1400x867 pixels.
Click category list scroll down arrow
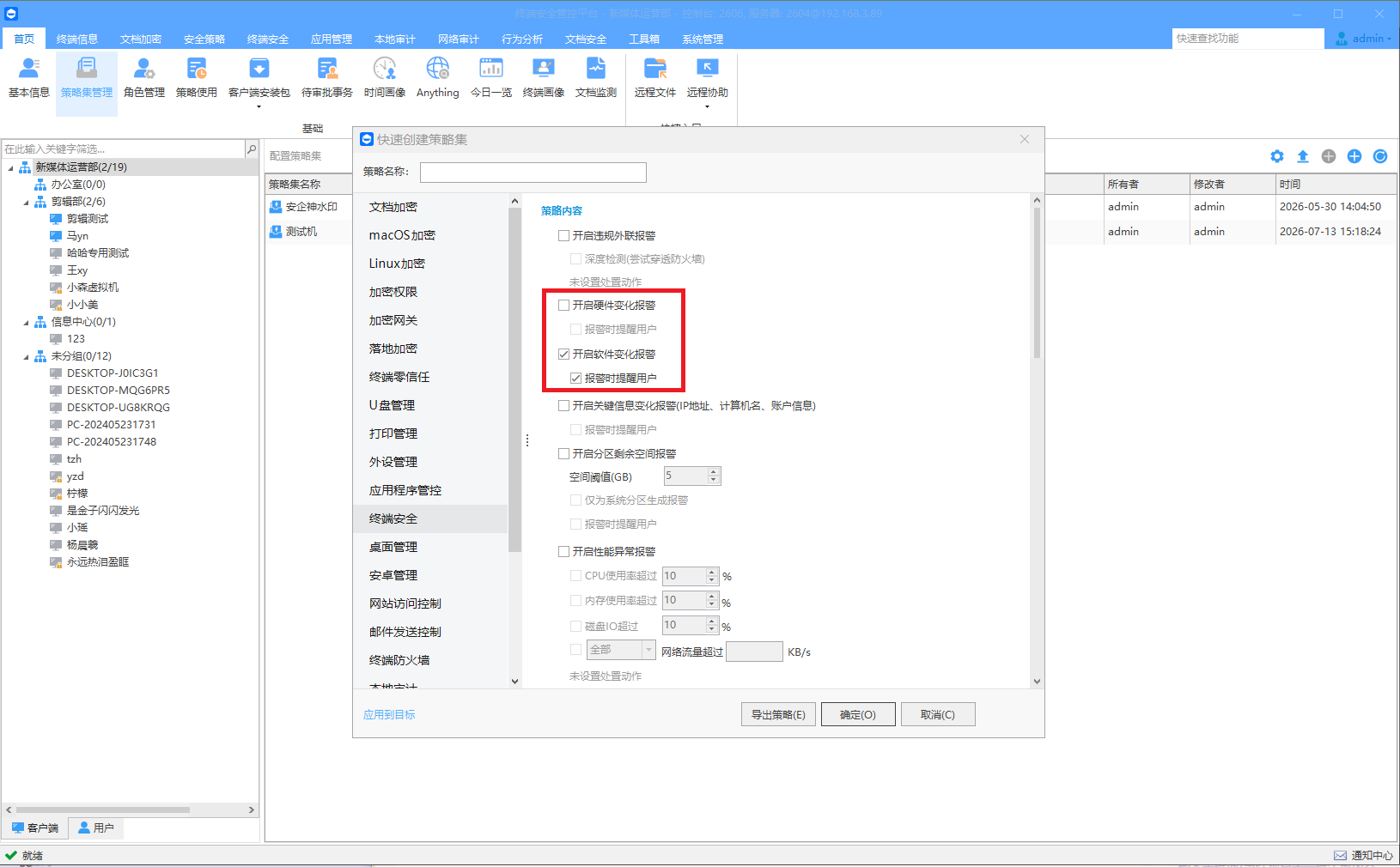pos(515,681)
